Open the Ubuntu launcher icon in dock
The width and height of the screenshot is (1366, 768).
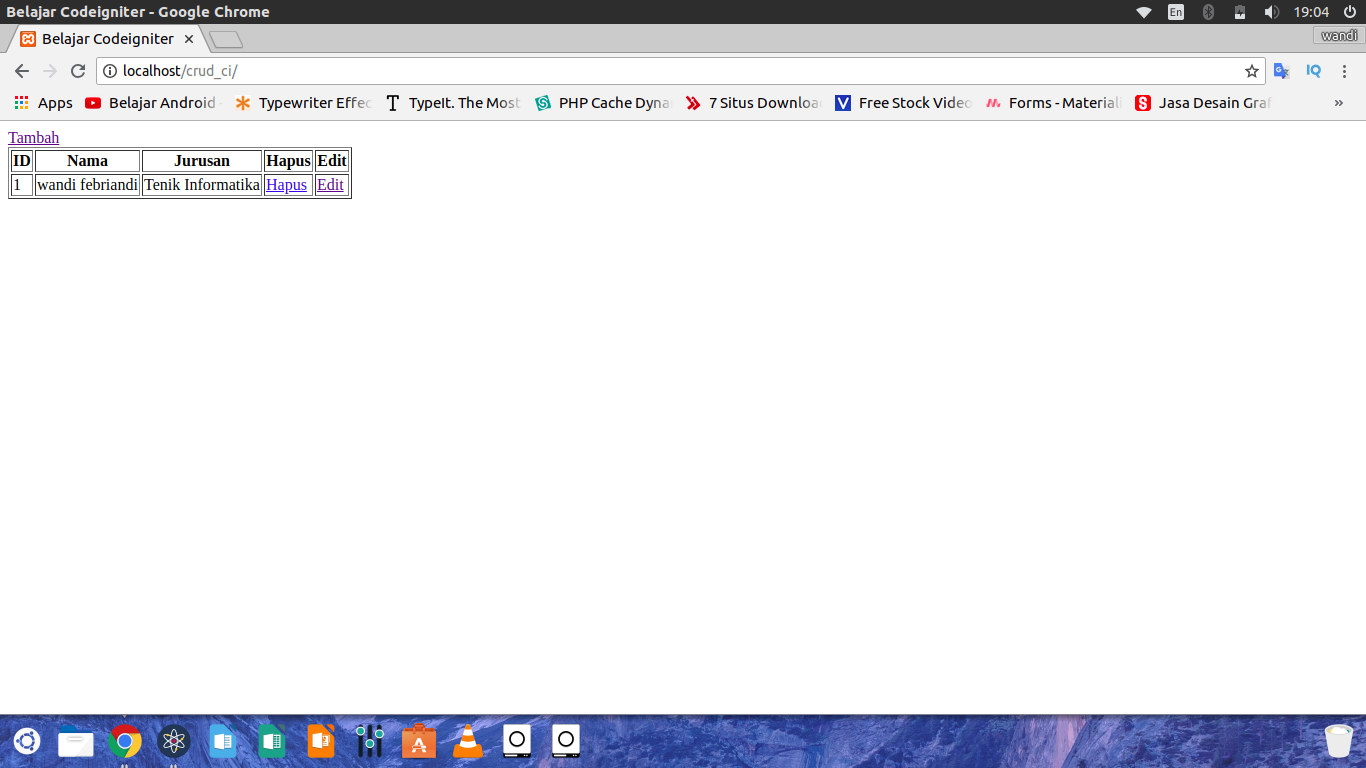(x=27, y=741)
